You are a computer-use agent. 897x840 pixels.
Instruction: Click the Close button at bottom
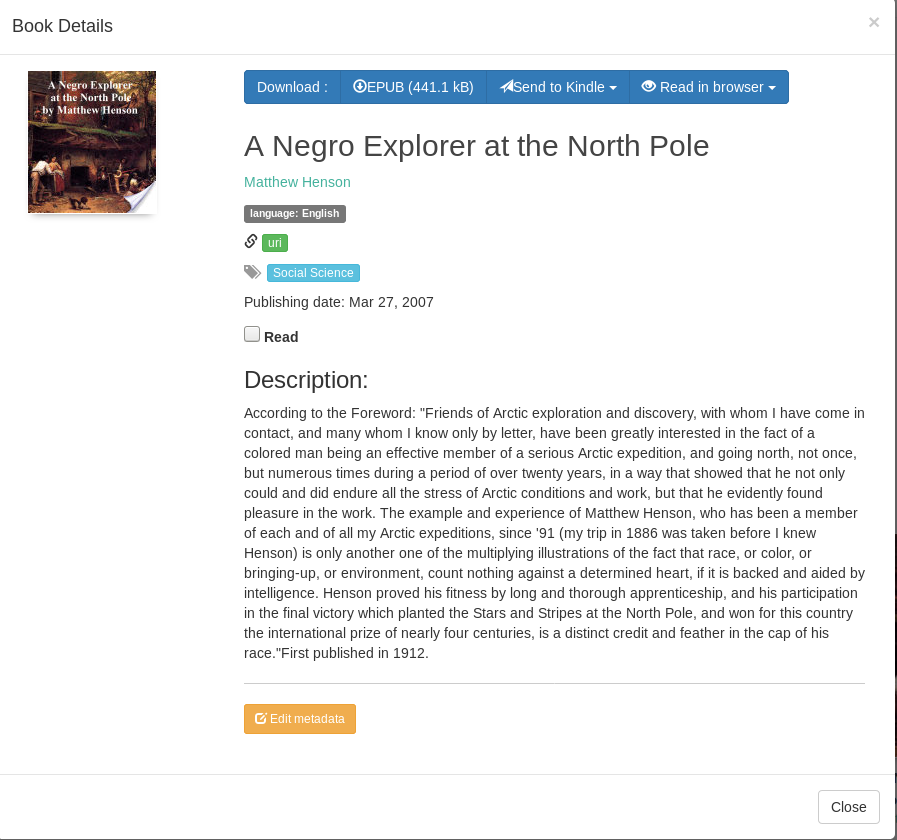click(848, 807)
